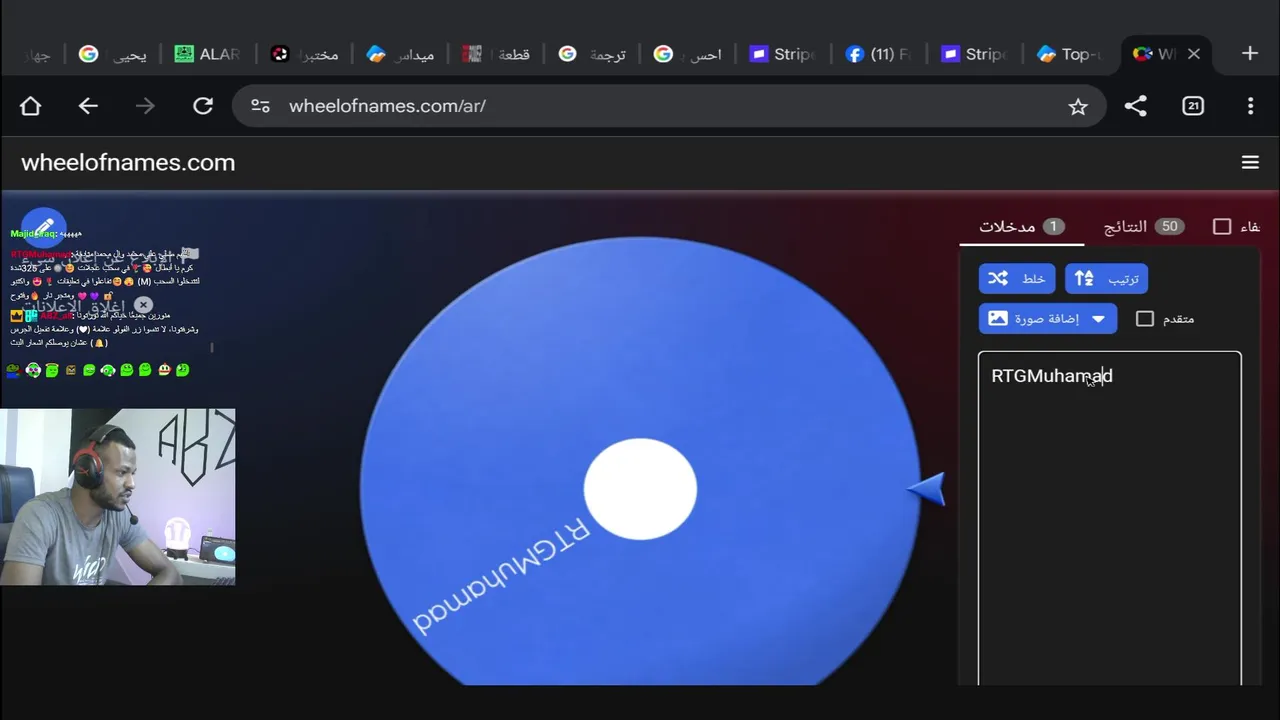Bookmark this page with the star
Image resolution: width=1280 pixels, height=720 pixels.
(x=1077, y=106)
